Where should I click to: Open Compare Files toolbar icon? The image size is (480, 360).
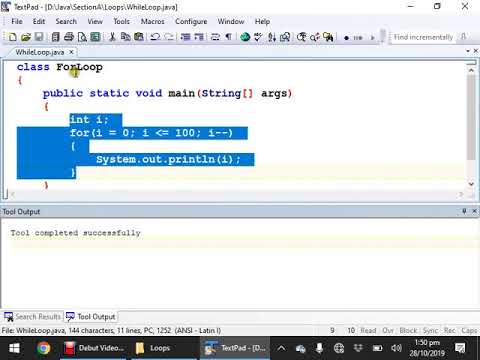(x=285, y=37)
